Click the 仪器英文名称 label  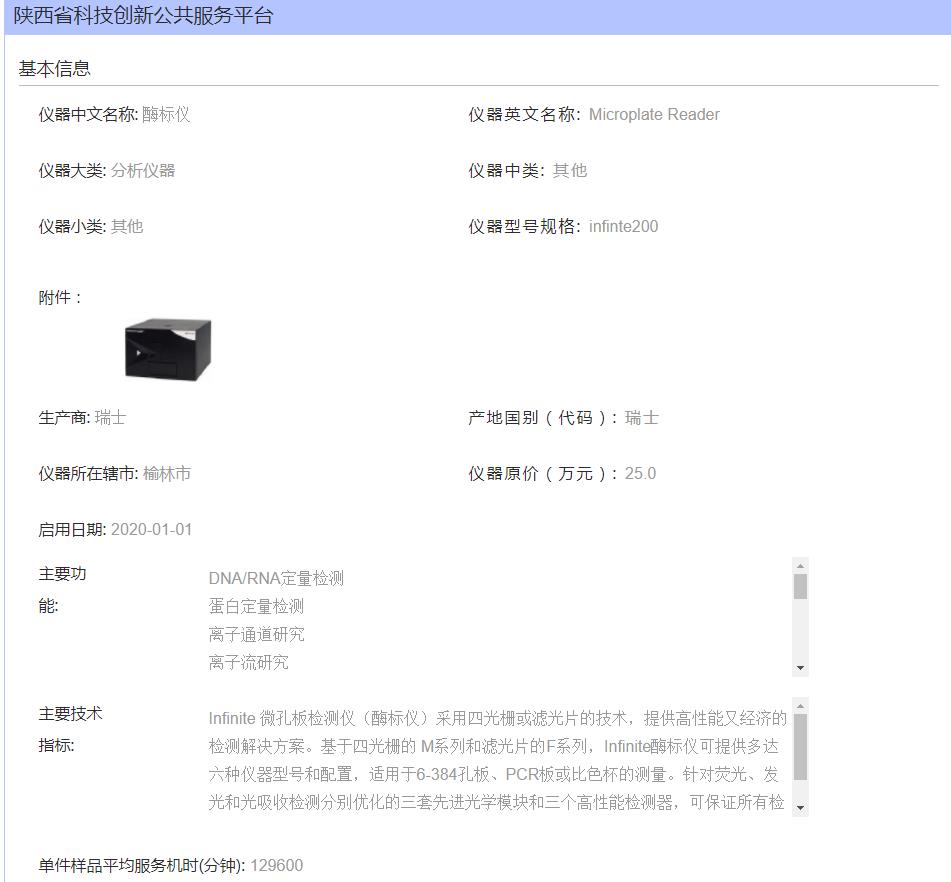[x=524, y=114]
